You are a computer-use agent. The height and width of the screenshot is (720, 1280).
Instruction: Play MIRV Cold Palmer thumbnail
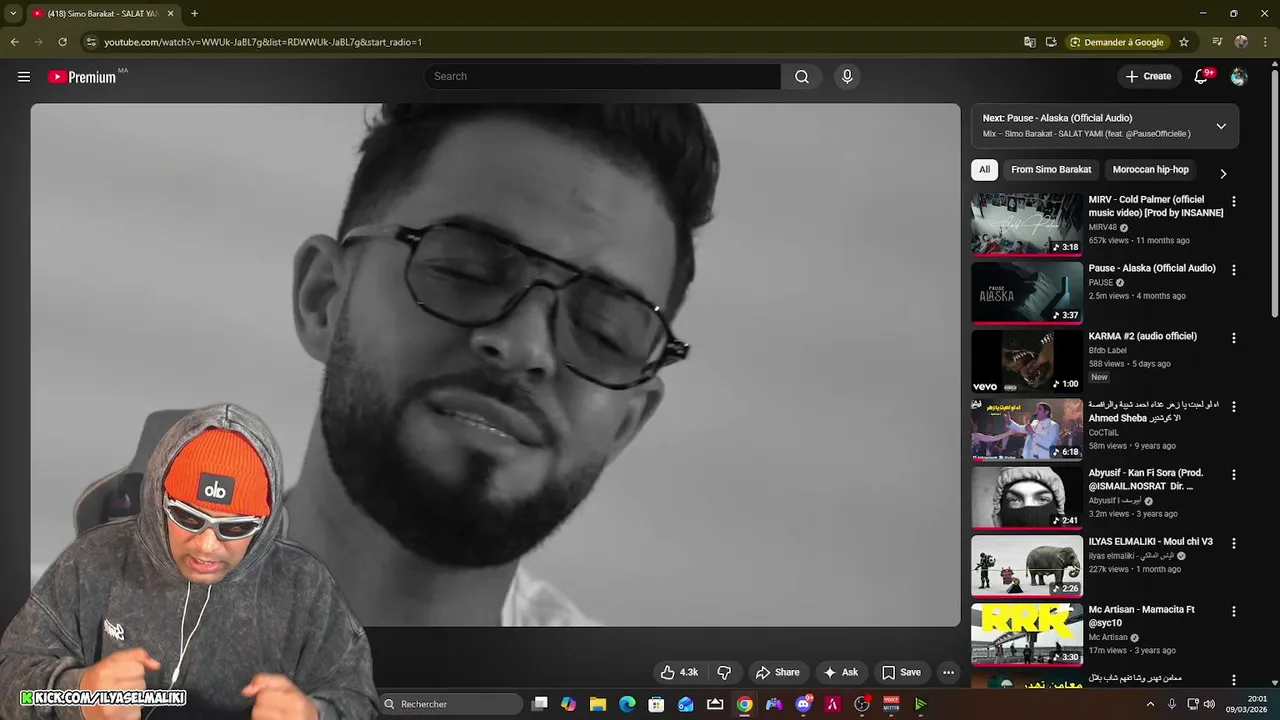click(x=1027, y=224)
